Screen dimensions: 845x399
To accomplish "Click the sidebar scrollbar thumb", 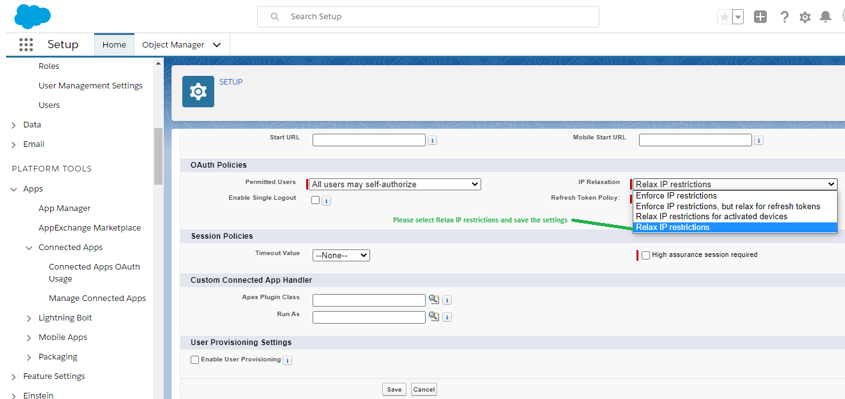I will (158, 156).
